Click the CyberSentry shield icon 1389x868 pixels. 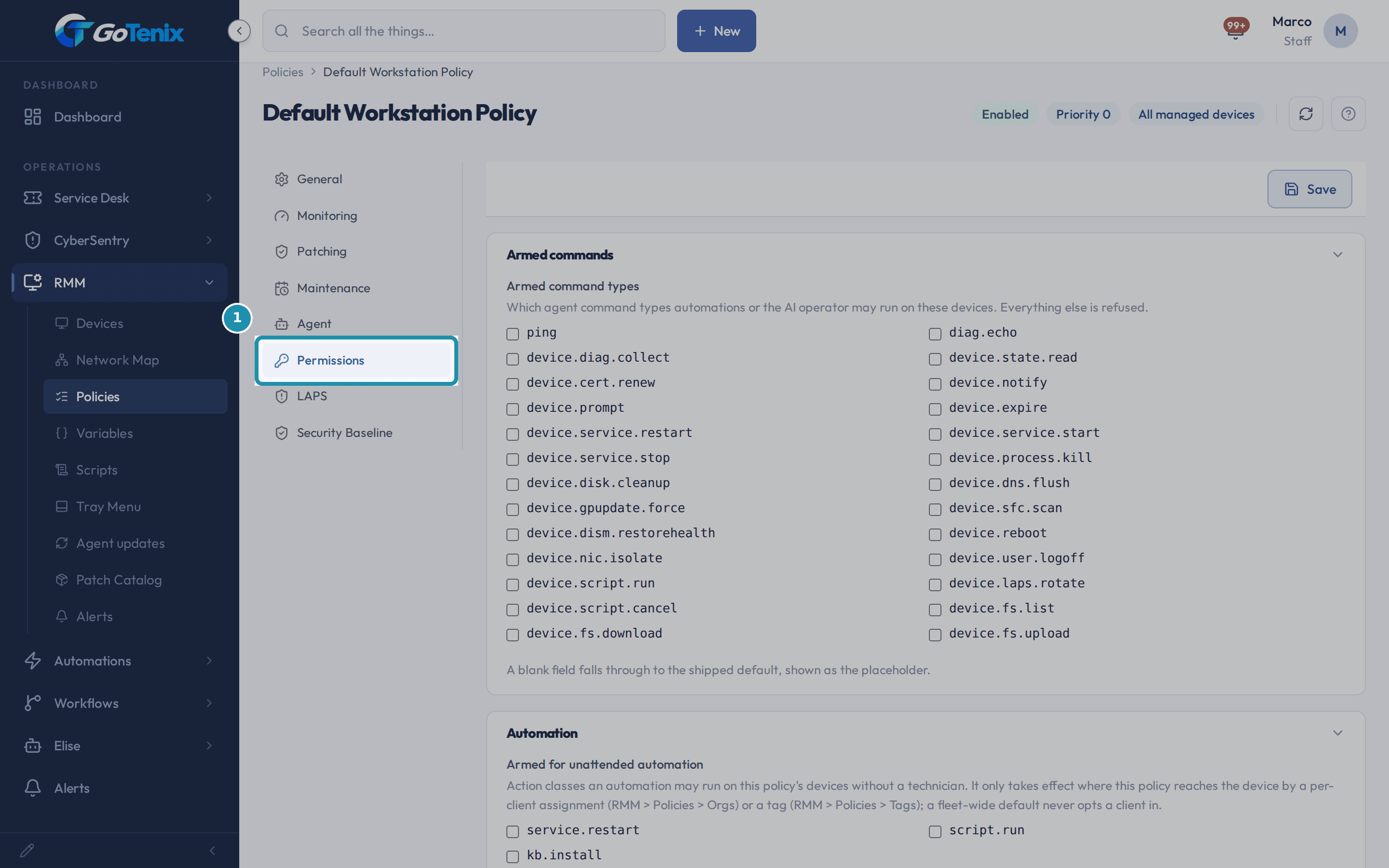33,240
